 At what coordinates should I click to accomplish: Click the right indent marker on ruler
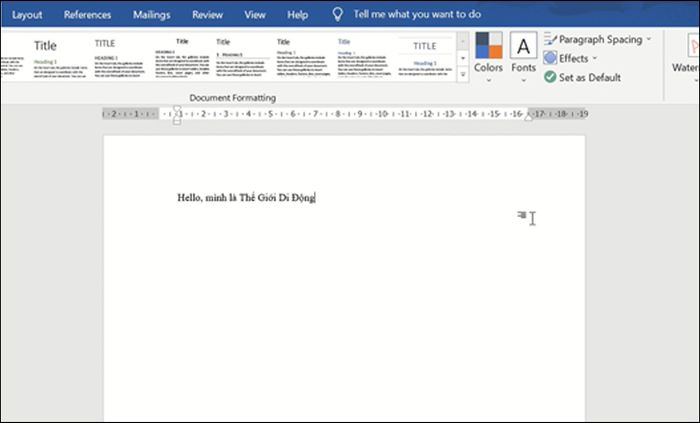(528, 117)
